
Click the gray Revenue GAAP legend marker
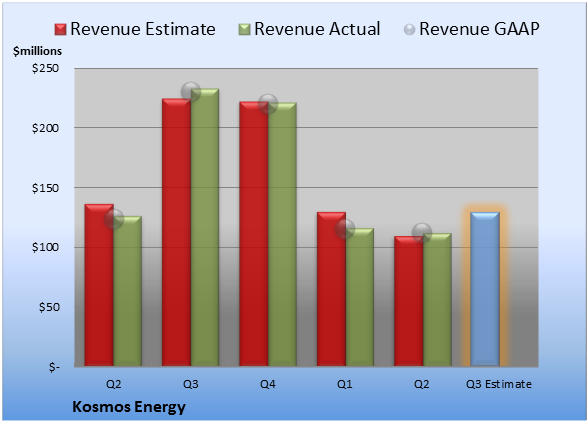[410, 30]
